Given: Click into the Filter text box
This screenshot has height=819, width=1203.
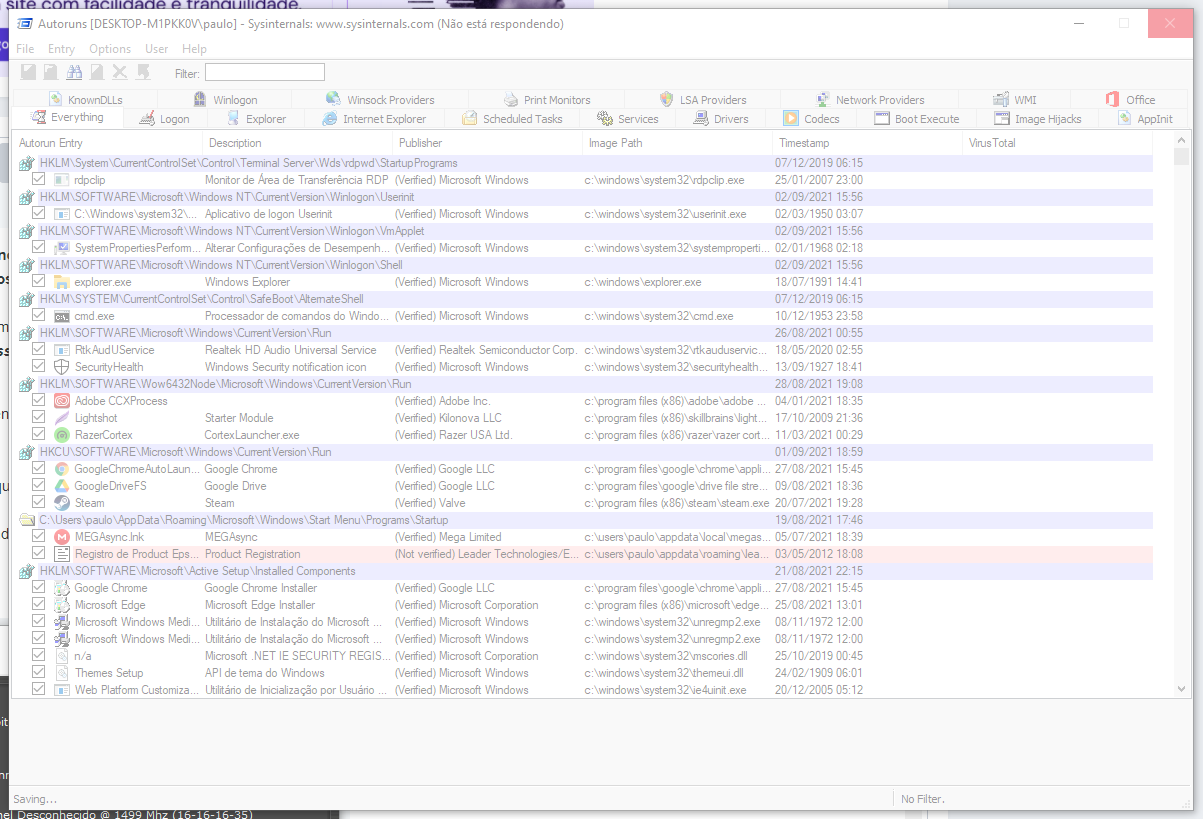Looking at the screenshot, I should coord(265,72).
